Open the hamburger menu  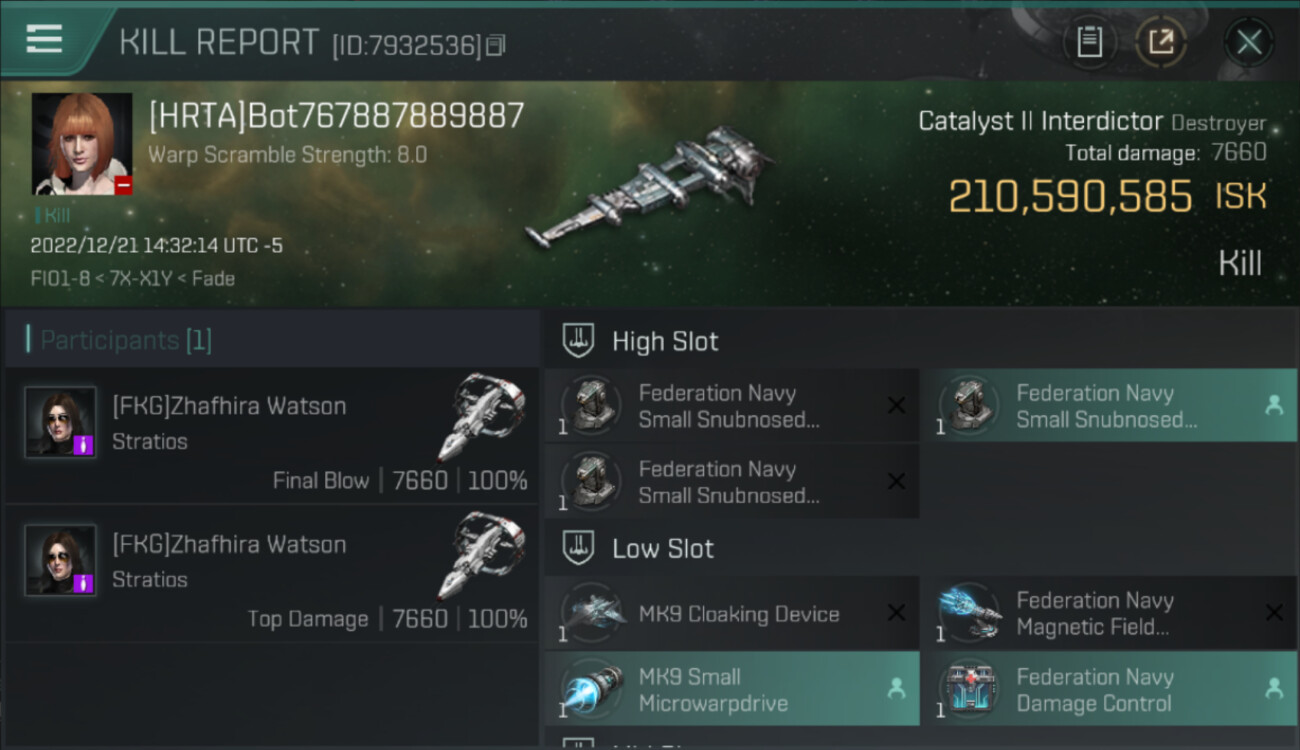(44, 39)
